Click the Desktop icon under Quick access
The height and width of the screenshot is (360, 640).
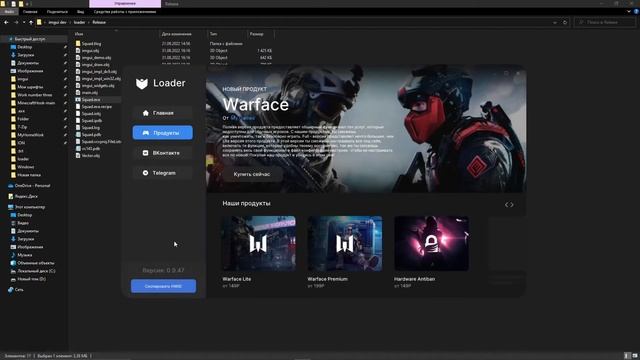(x=13, y=47)
